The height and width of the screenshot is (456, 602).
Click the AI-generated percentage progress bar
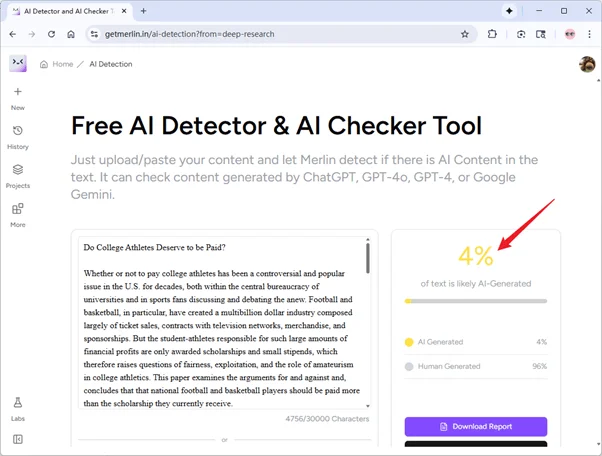click(x=475, y=300)
